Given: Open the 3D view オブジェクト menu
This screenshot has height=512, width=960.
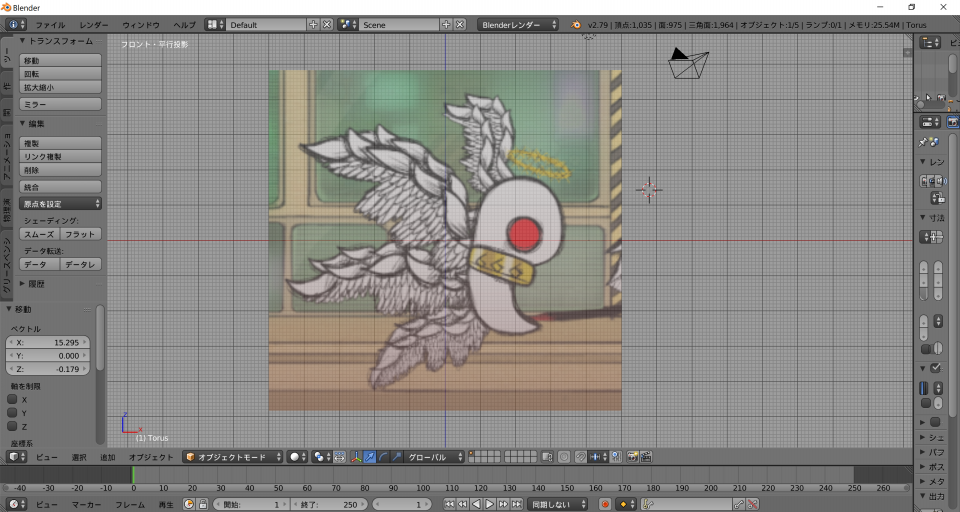Looking at the screenshot, I should 151,457.
